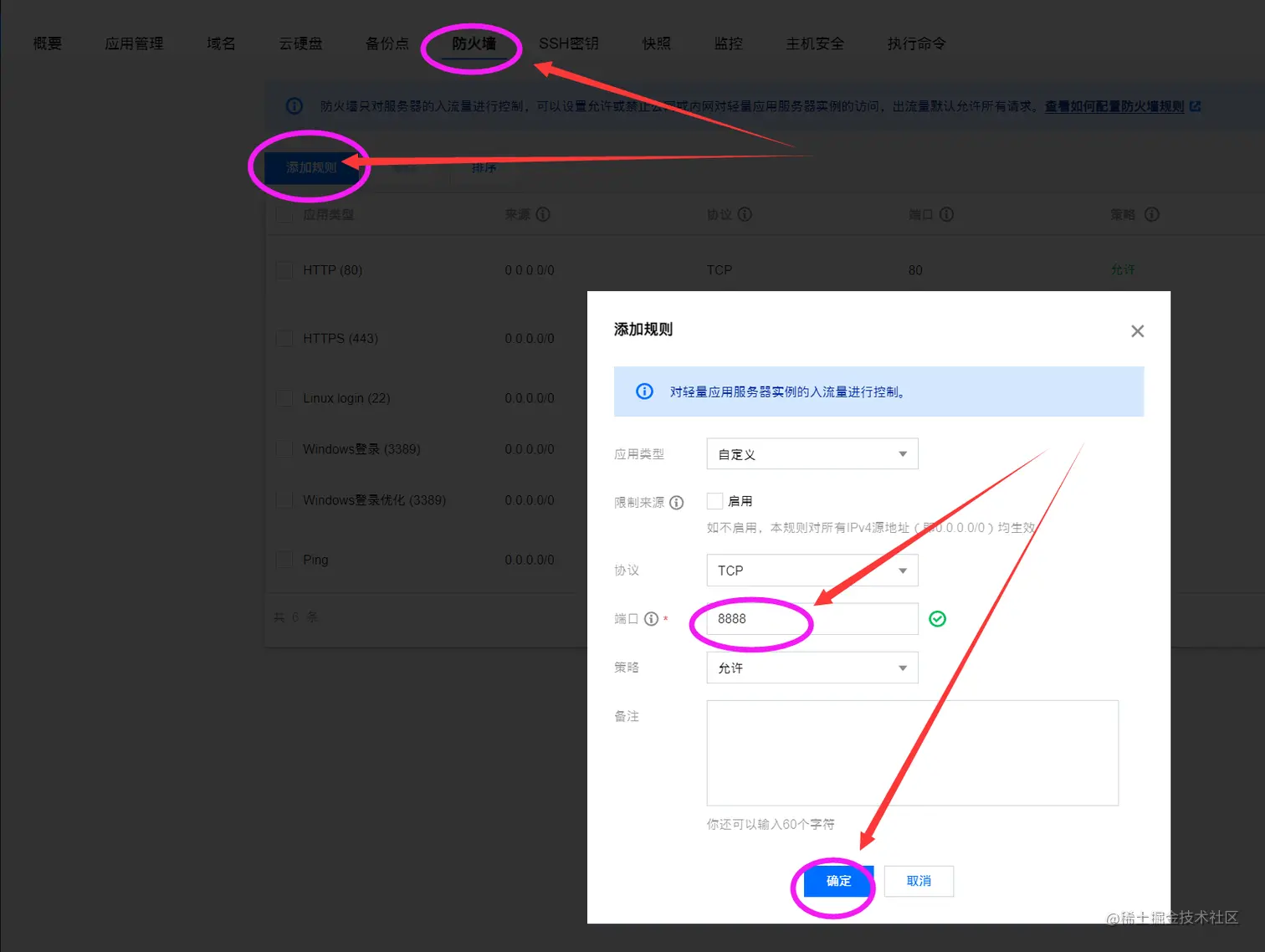The height and width of the screenshot is (952, 1265).
Task: Click the info icon in the dialog notice
Action: [644, 392]
